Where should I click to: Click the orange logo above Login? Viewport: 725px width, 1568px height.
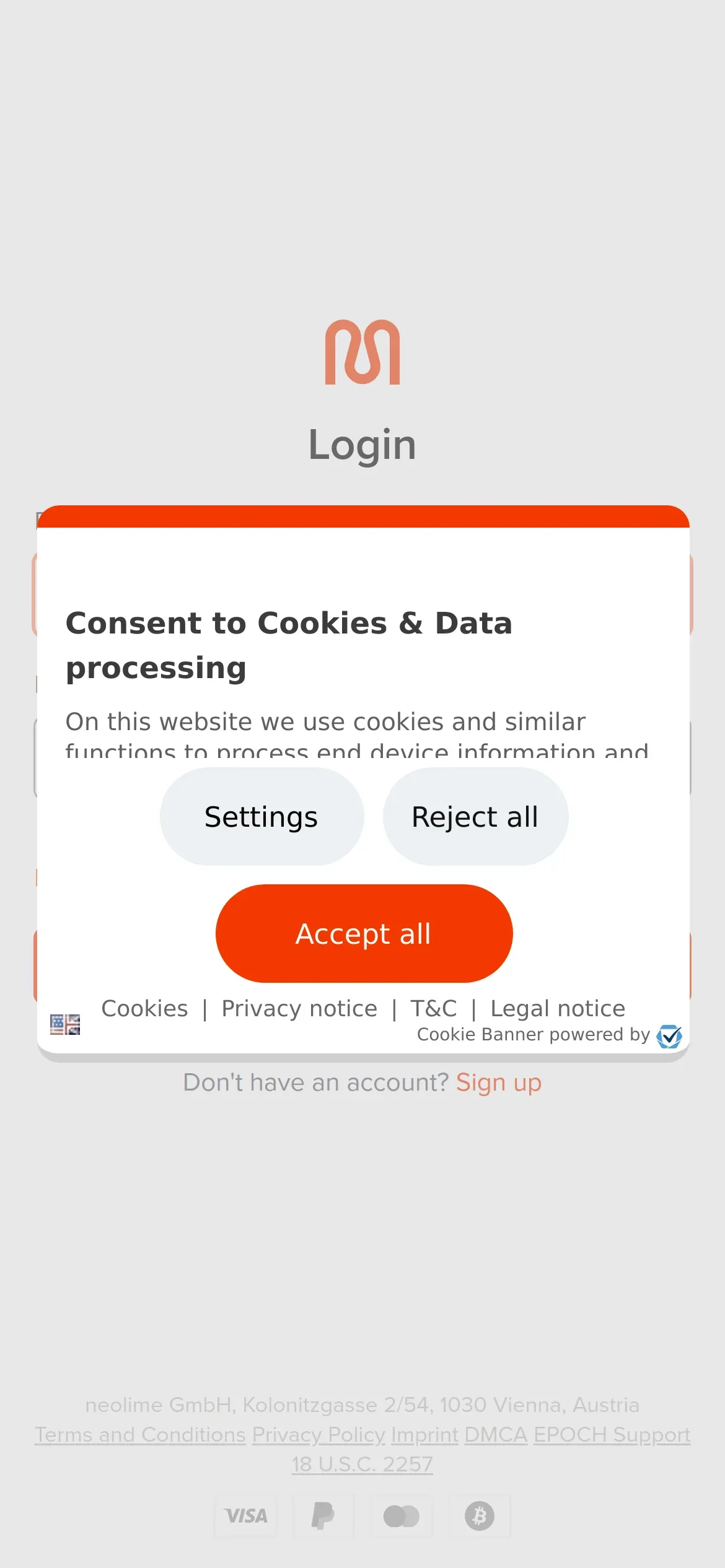362,352
